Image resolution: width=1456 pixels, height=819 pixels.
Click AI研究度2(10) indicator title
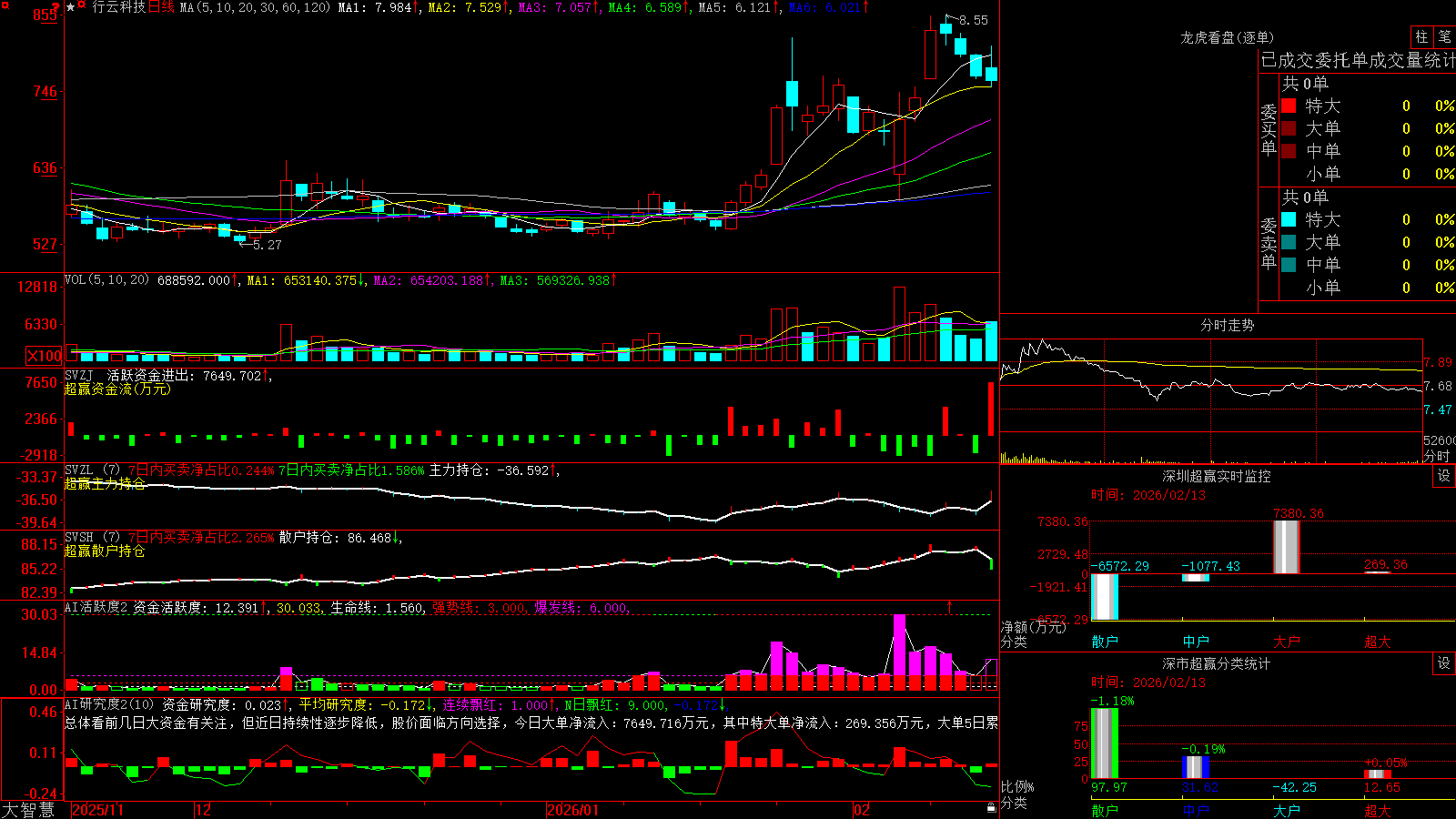pyautogui.click(x=109, y=704)
